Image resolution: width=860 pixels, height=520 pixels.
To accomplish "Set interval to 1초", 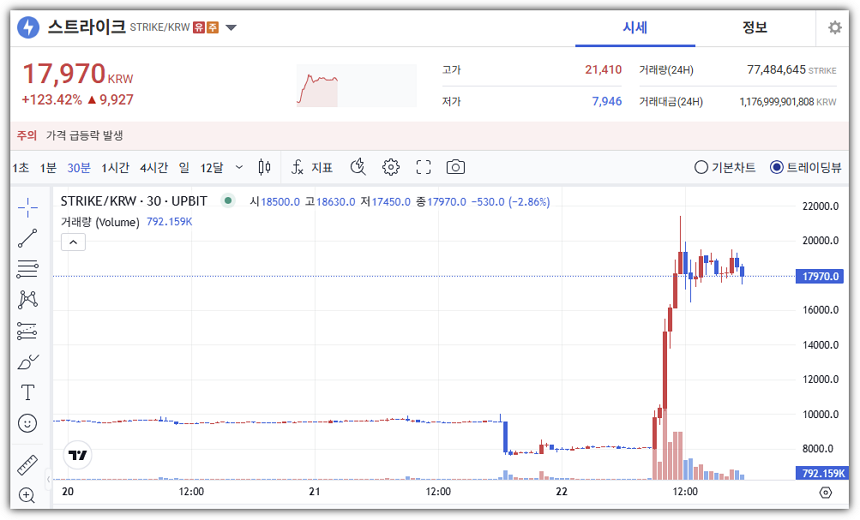I will point(21,167).
